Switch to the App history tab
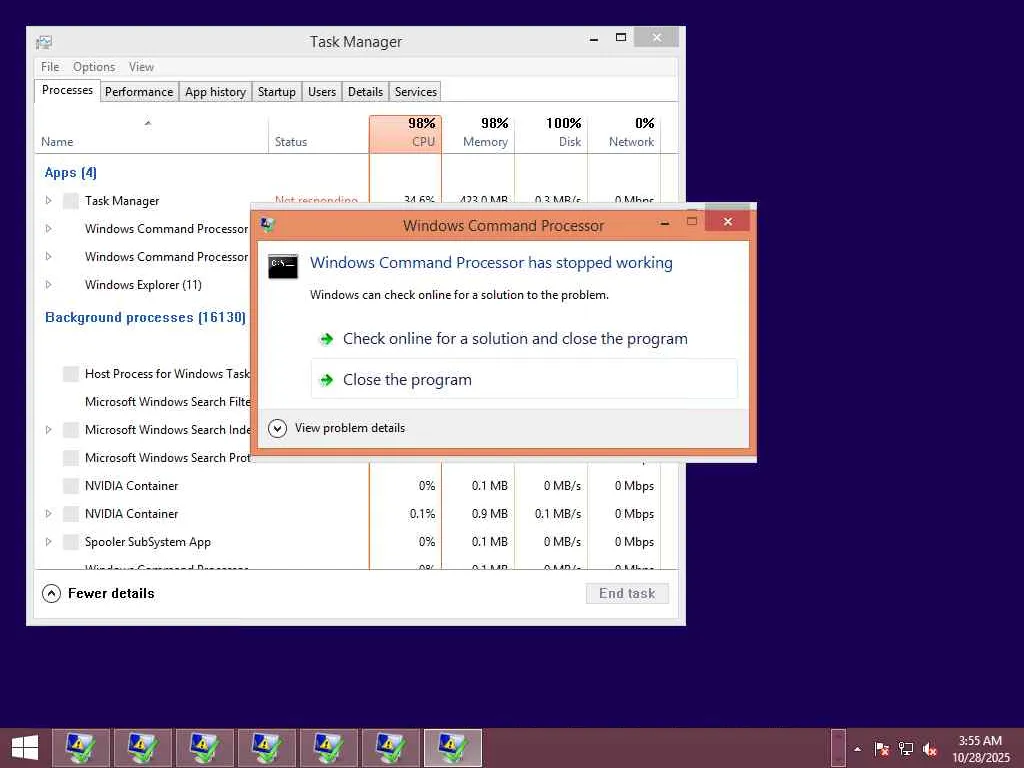1024x768 pixels. click(x=216, y=91)
